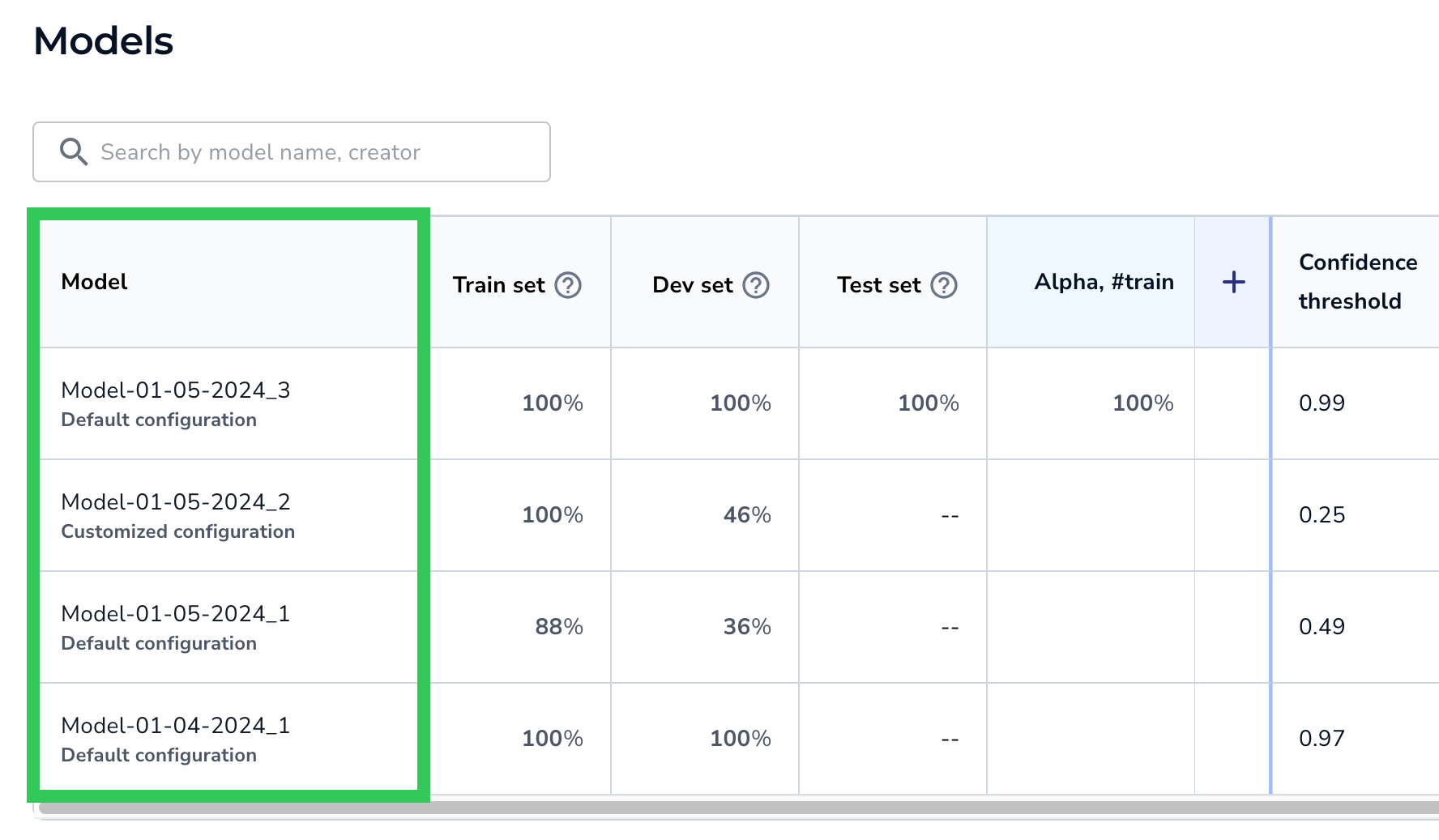Image resolution: width=1439 pixels, height=840 pixels.
Task: Select Model-01-05-2024_1 row name
Action: click(175, 614)
